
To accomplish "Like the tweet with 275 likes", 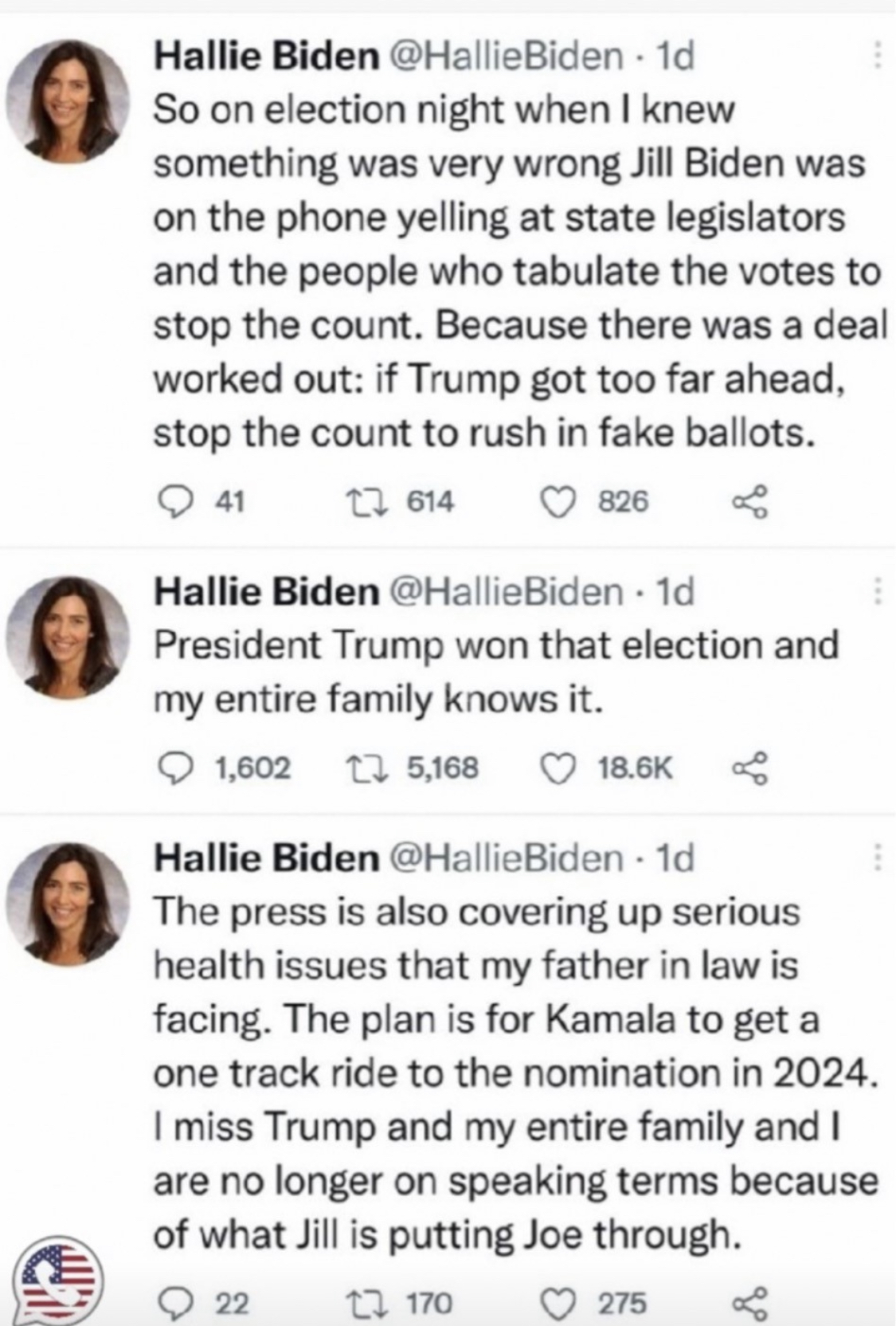I will pyautogui.click(x=558, y=1303).
